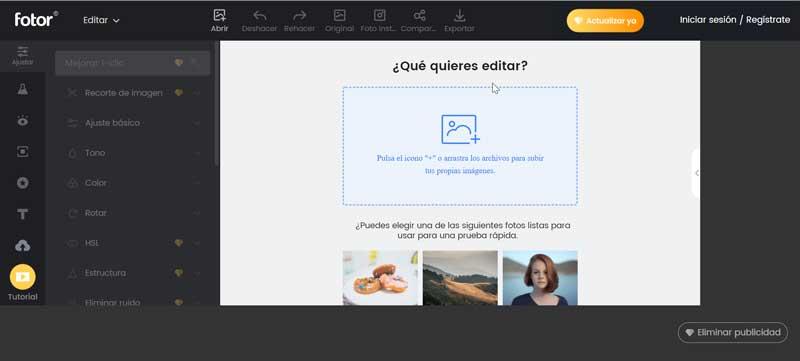This screenshot has width=800, height=361.
Task: Open the beauty eye panel
Action: [x=22, y=121]
